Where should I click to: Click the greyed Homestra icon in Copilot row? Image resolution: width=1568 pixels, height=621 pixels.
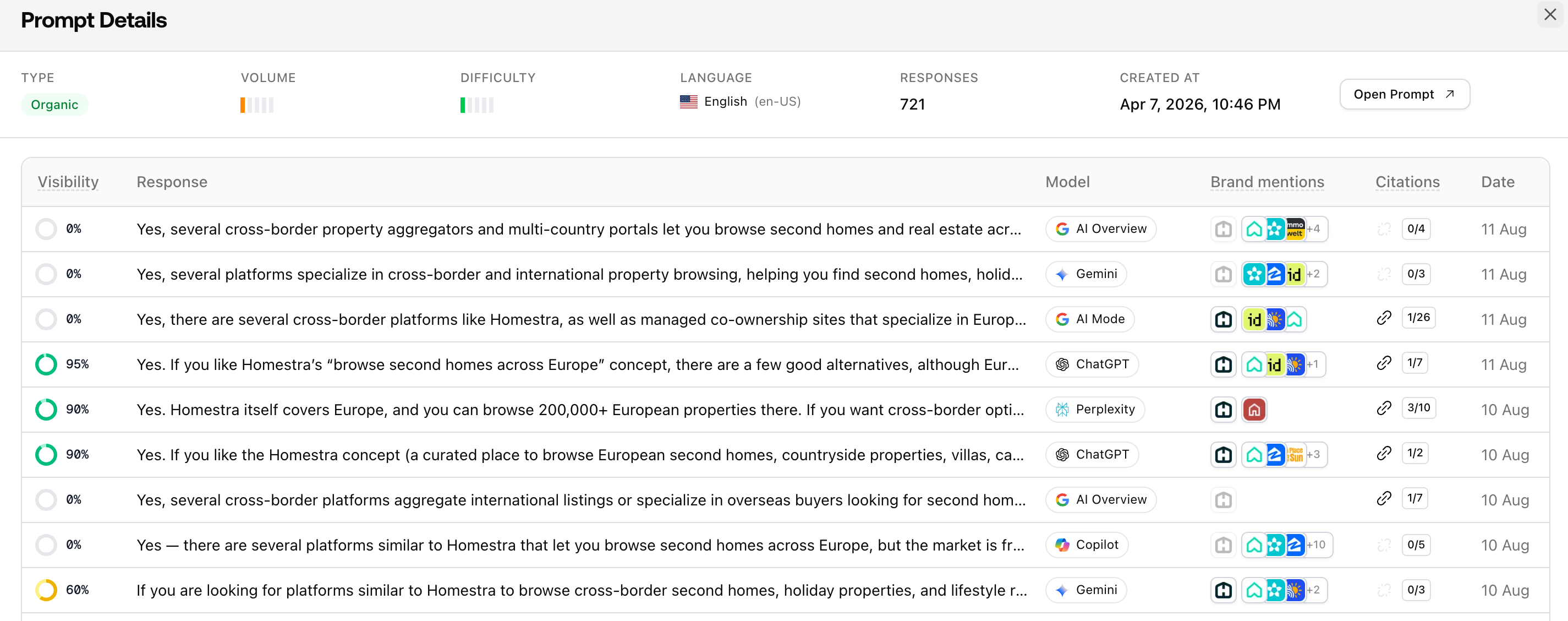[x=1224, y=545]
